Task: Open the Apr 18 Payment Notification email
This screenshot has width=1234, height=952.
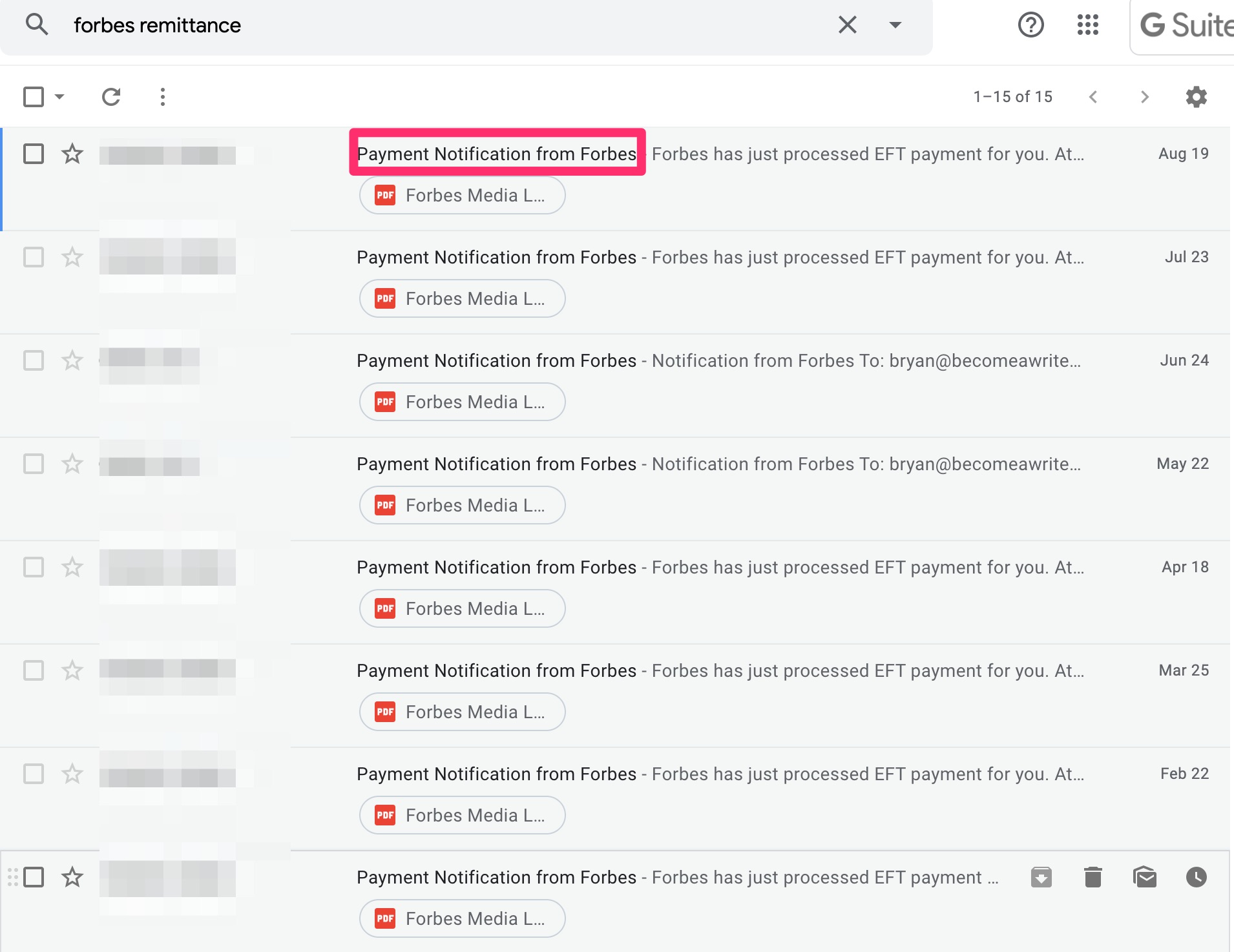Action: (496, 567)
